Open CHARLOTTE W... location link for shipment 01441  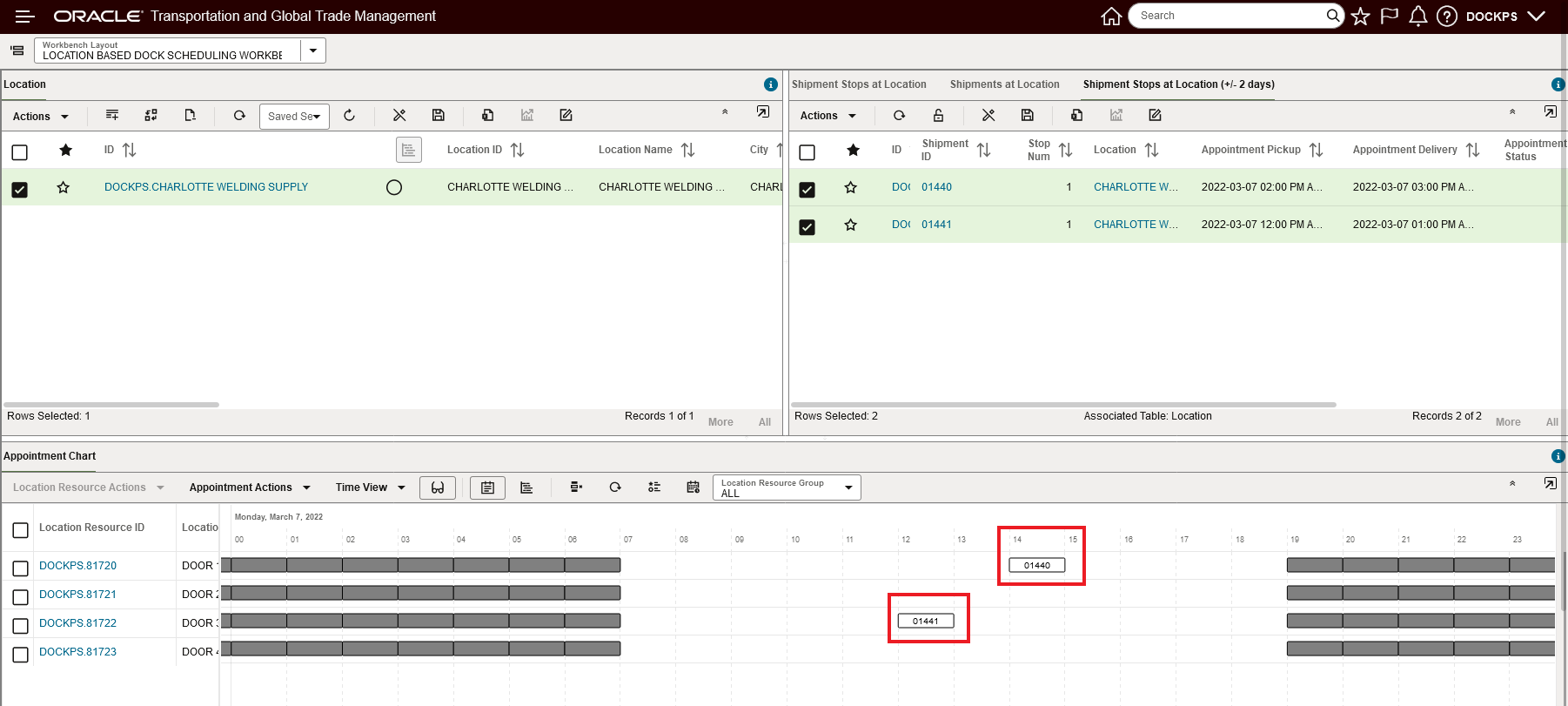click(x=1136, y=225)
